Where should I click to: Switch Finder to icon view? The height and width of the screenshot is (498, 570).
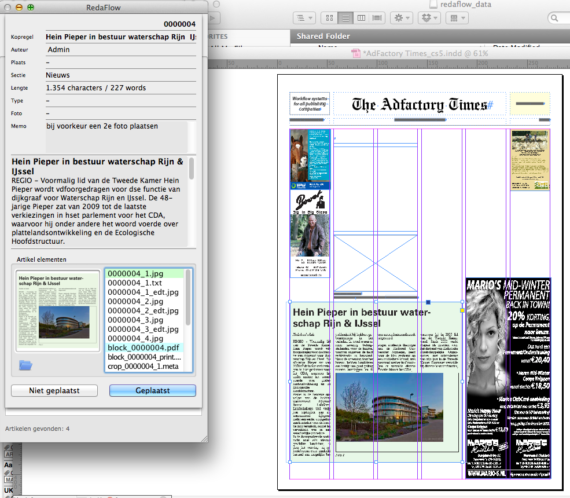[329, 18]
